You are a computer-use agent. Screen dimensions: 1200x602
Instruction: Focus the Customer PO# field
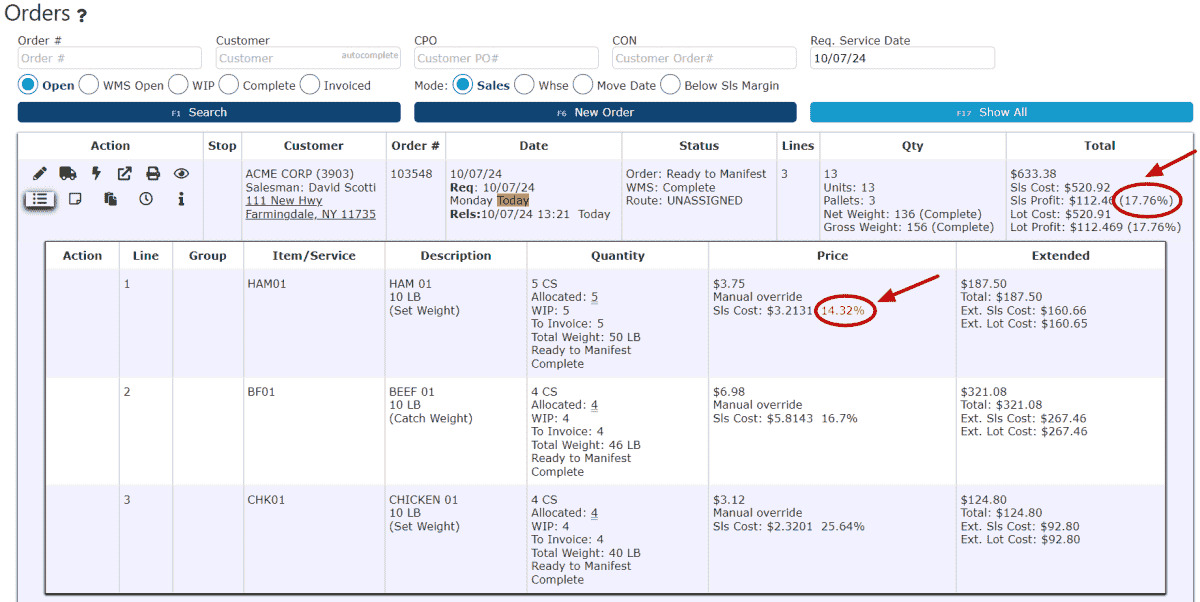[x=506, y=58]
